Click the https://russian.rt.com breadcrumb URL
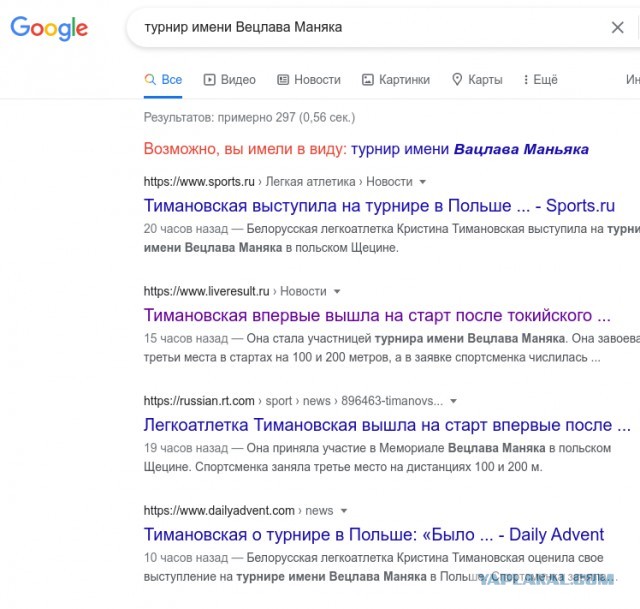This screenshot has width=640, height=609. pyautogui.click(x=199, y=401)
